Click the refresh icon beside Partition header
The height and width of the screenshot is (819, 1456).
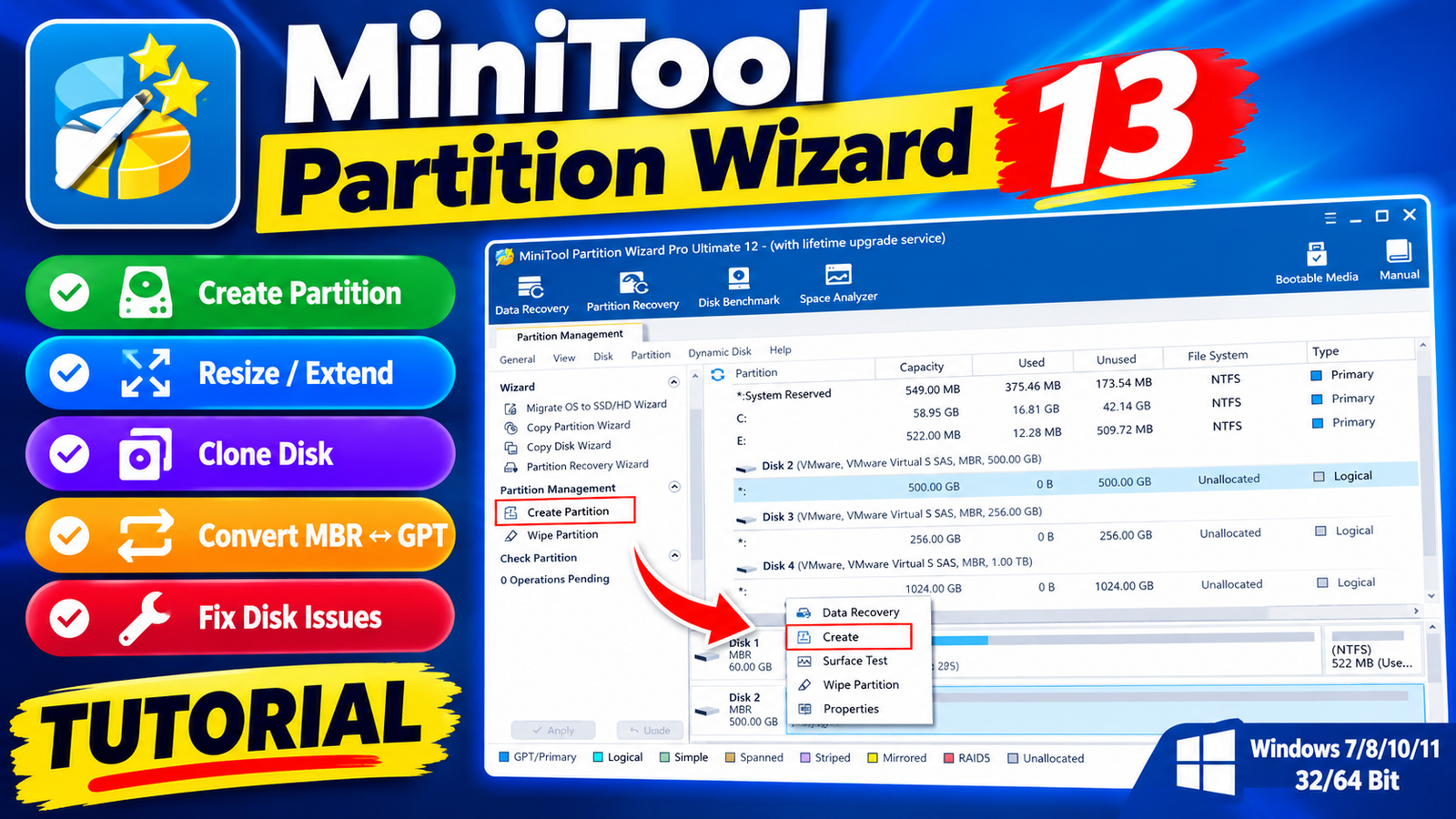pyautogui.click(x=718, y=374)
